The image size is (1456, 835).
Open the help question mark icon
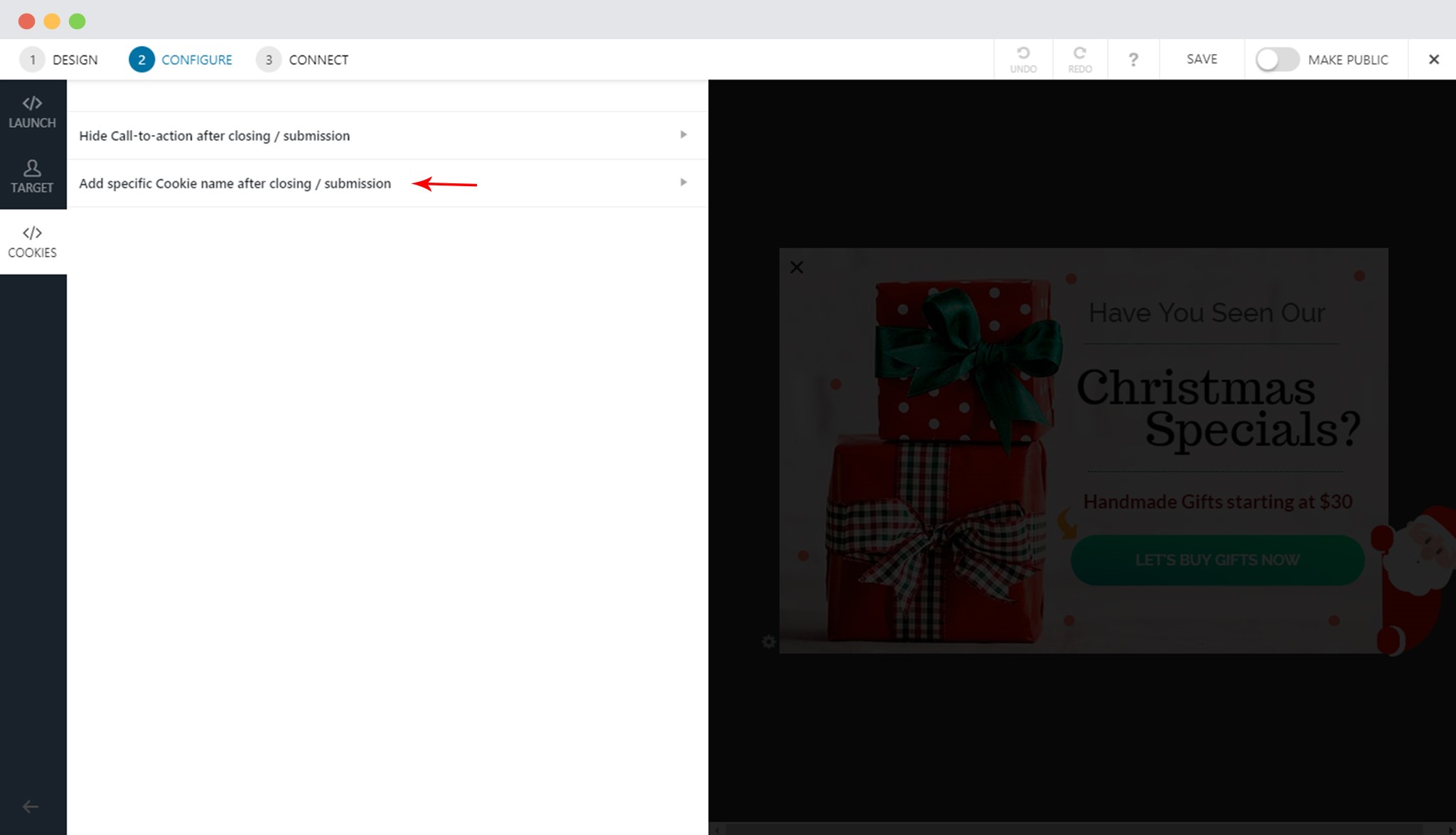click(1133, 59)
